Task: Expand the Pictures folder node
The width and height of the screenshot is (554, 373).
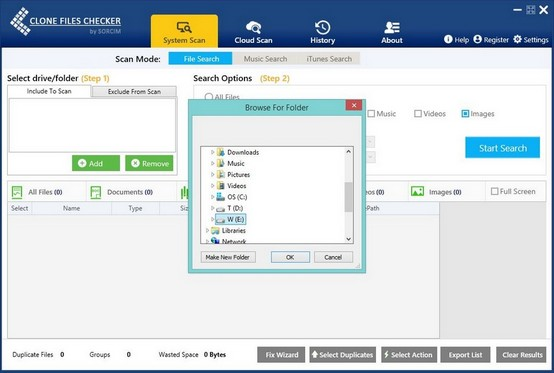Action: click(212, 174)
